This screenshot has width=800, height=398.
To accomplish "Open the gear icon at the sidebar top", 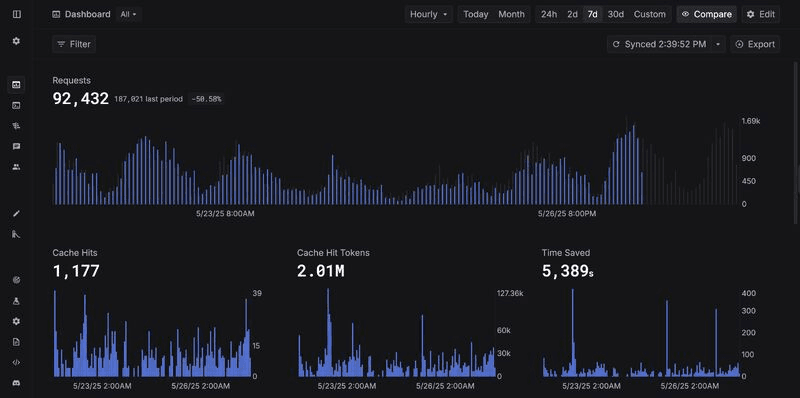I will pos(16,41).
